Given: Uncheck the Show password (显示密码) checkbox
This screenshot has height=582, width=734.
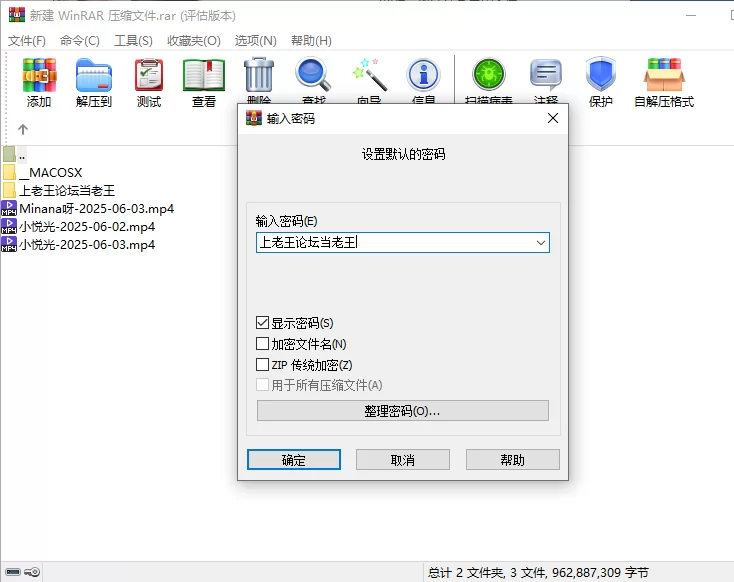Looking at the screenshot, I should coord(263,323).
